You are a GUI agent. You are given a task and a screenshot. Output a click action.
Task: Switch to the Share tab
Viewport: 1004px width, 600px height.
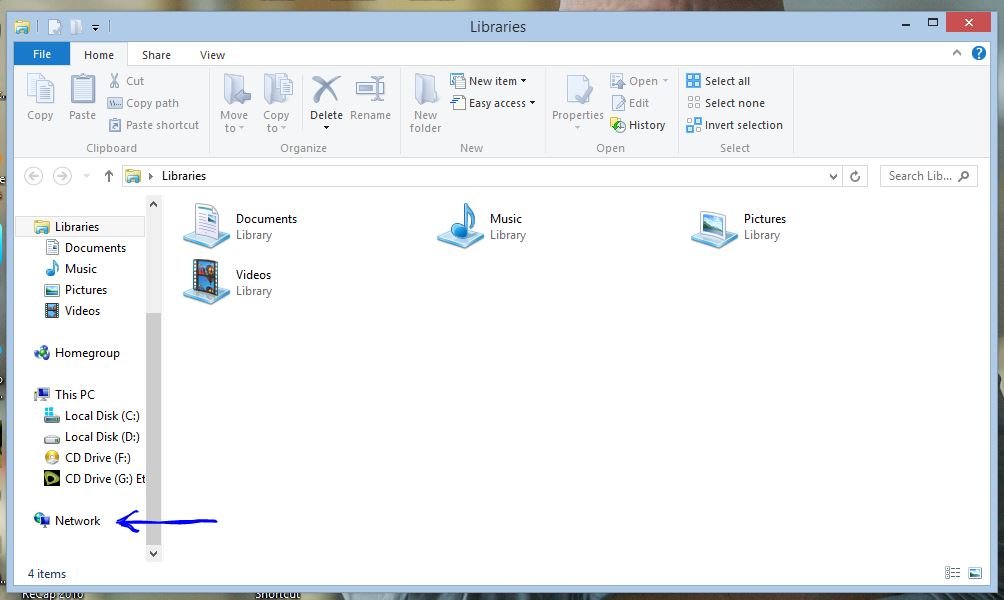tap(156, 55)
